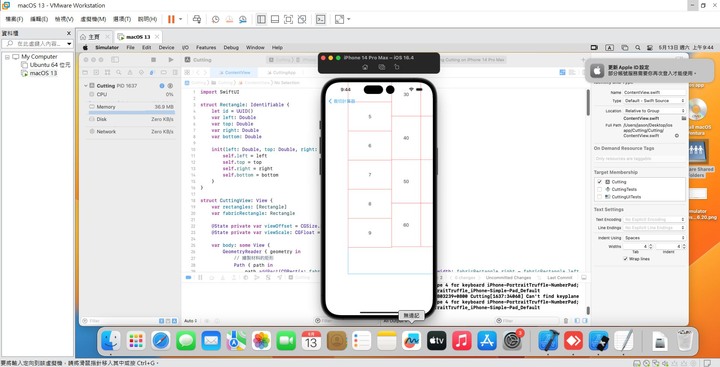
Task: Select Ubuntu 64 VM in library
Action: click(x=46, y=65)
